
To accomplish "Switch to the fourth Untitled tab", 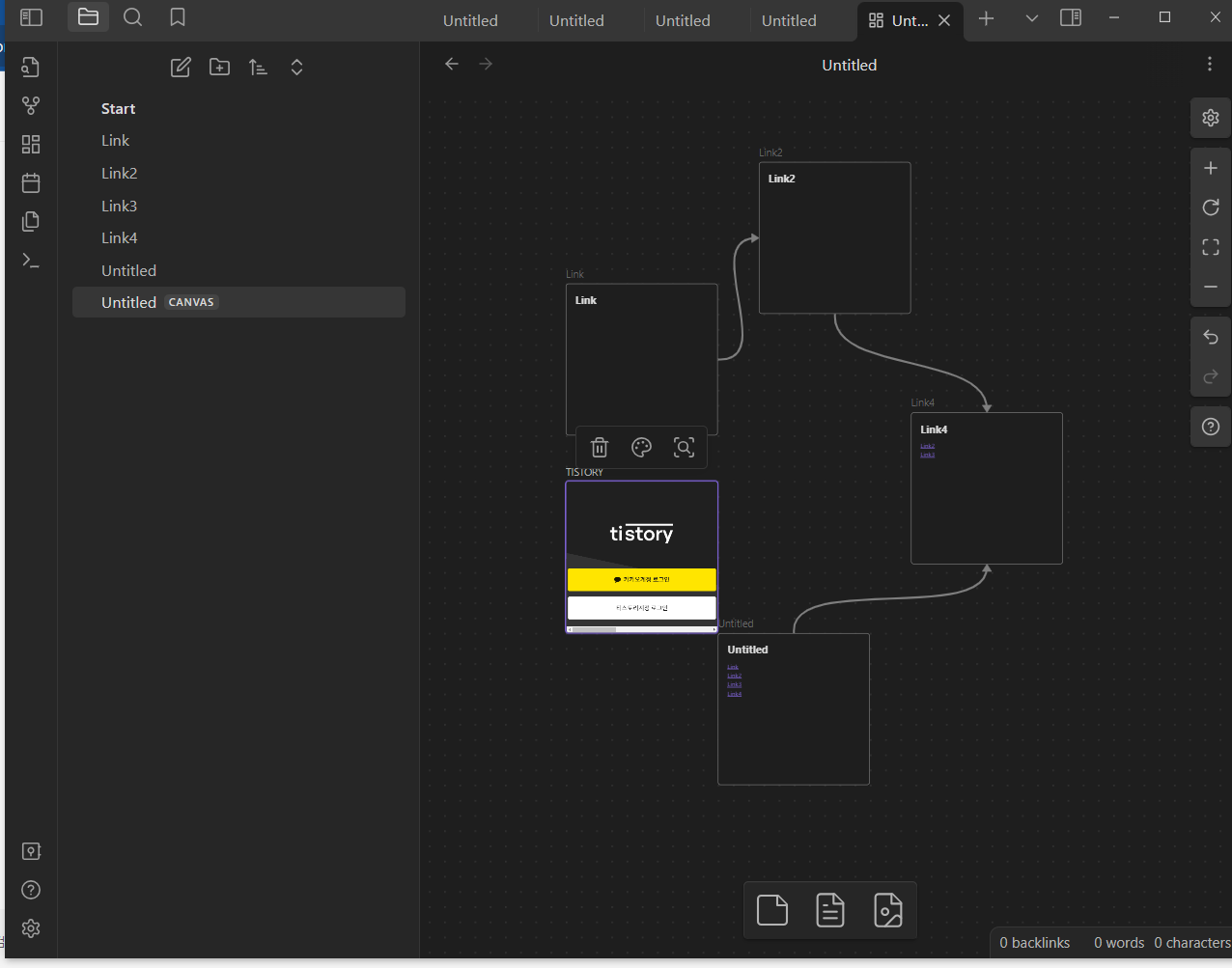I will point(789,20).
